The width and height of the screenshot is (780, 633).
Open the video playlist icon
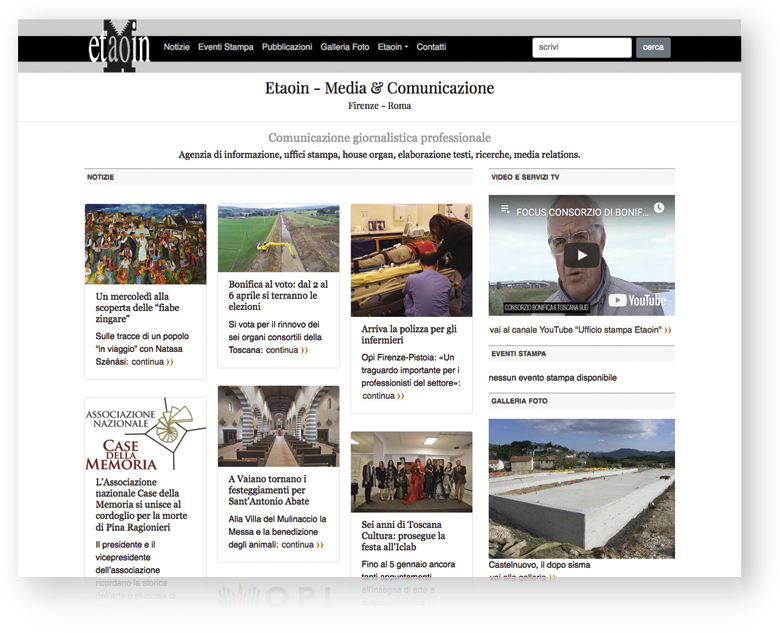coord(505,209)
